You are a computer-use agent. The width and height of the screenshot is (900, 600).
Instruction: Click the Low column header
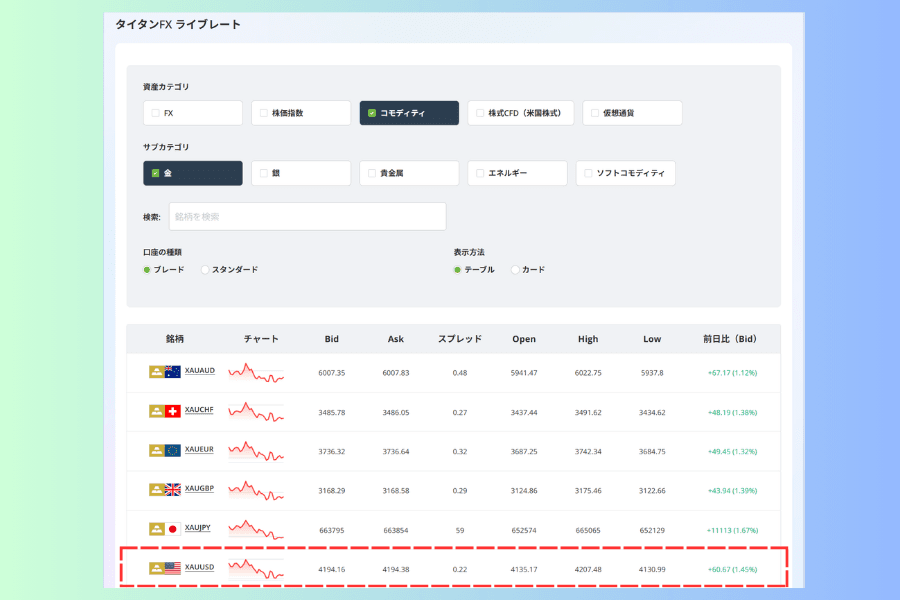click(652, 339)
